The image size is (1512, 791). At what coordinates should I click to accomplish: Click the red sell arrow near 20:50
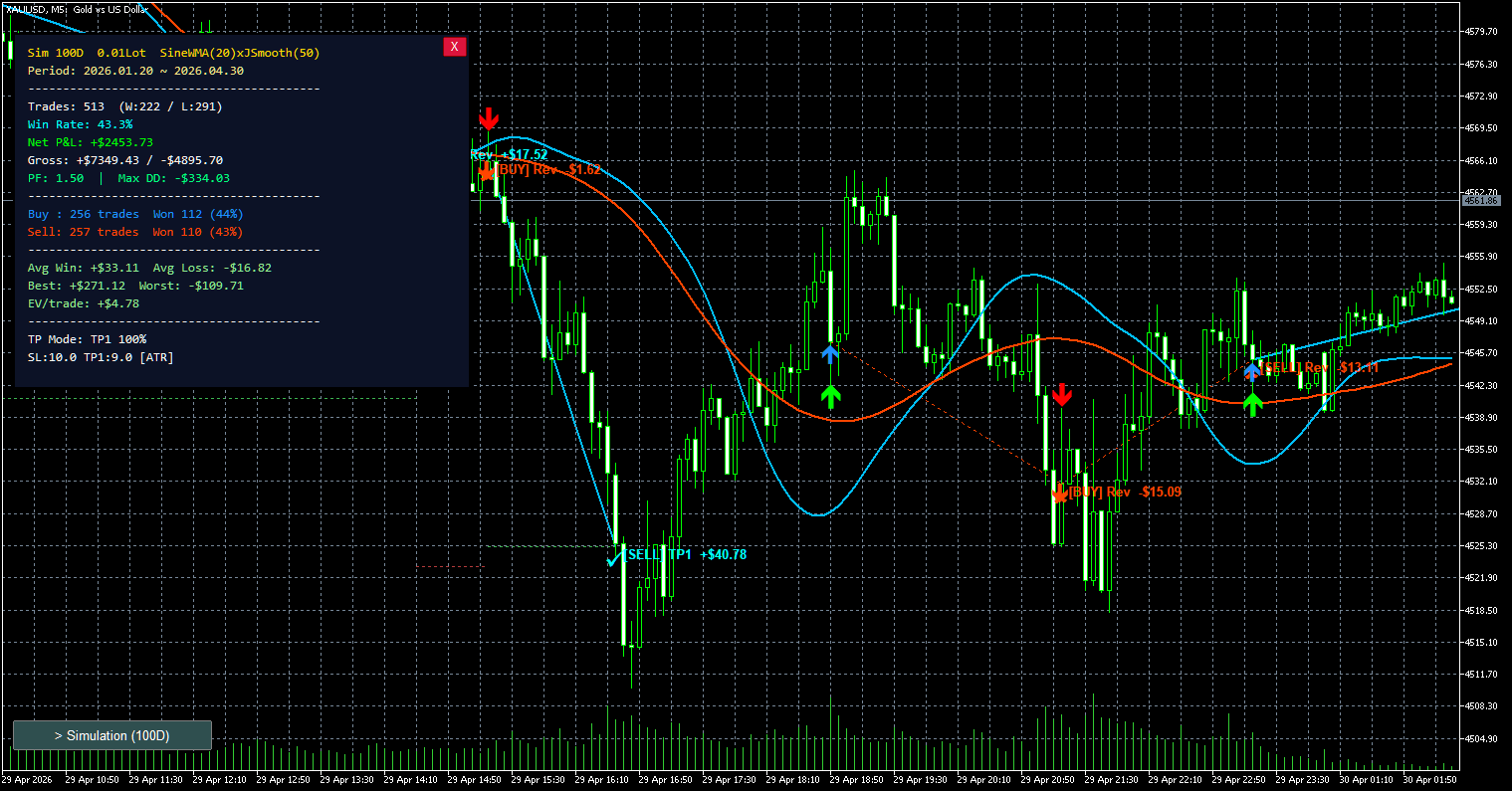tap(1062, 394)
